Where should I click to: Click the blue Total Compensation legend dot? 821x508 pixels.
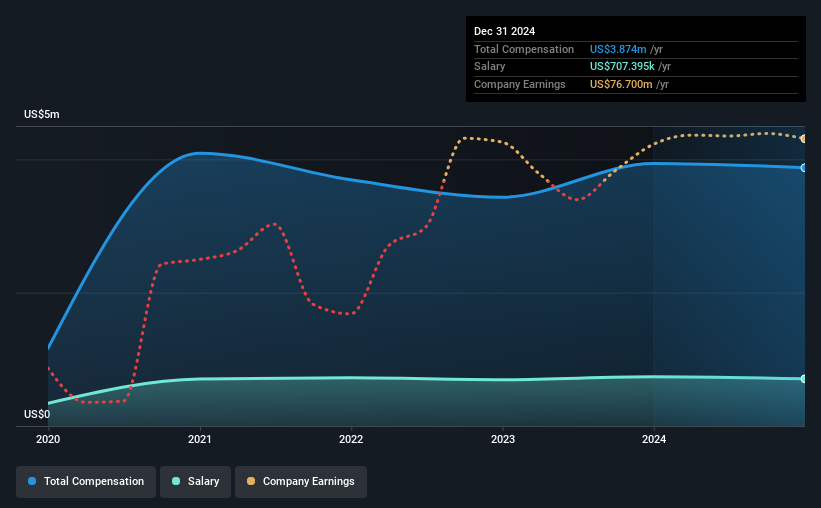click(x=32, y=481)
